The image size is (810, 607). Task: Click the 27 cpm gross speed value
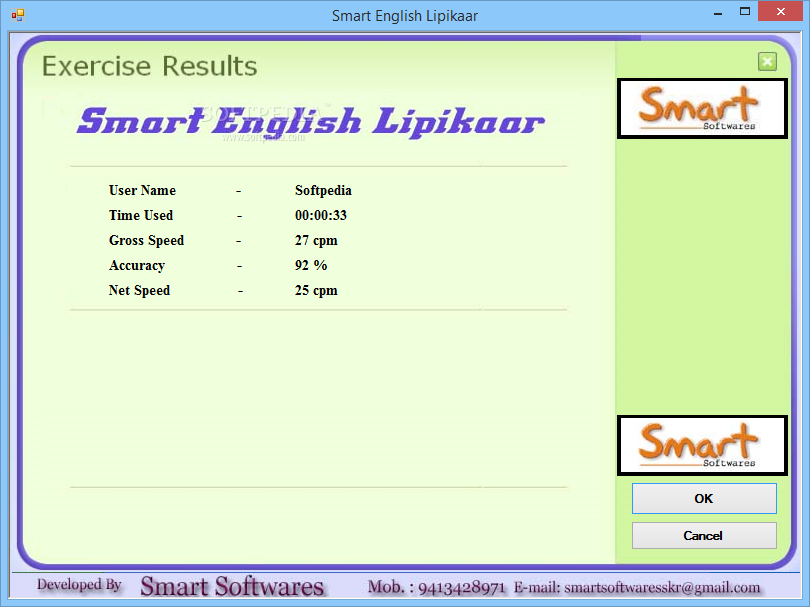click(x=316, y=241)
